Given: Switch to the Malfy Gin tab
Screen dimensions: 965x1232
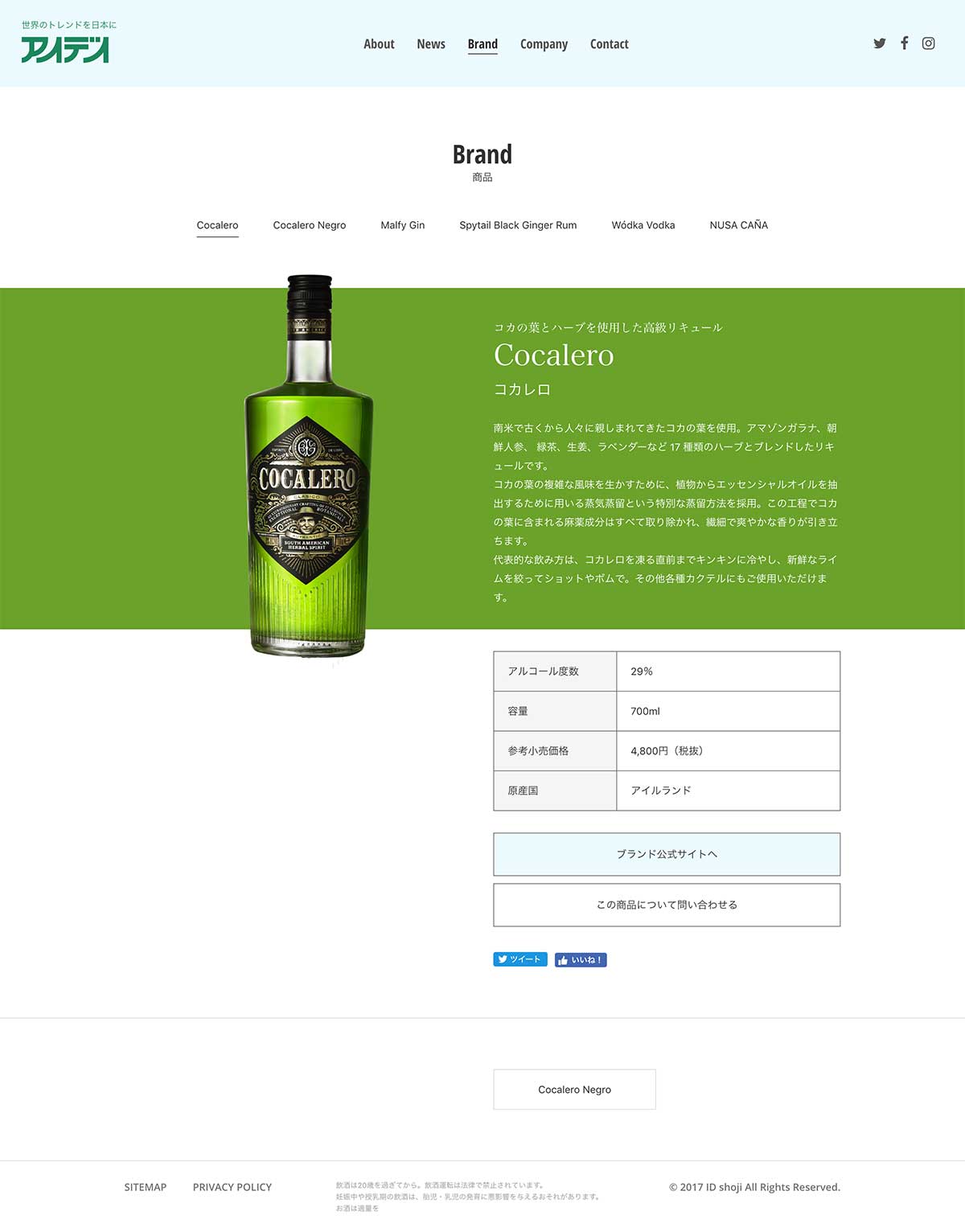Looking at the screenshot, I should pyautogui.click(x=403, y=225).
